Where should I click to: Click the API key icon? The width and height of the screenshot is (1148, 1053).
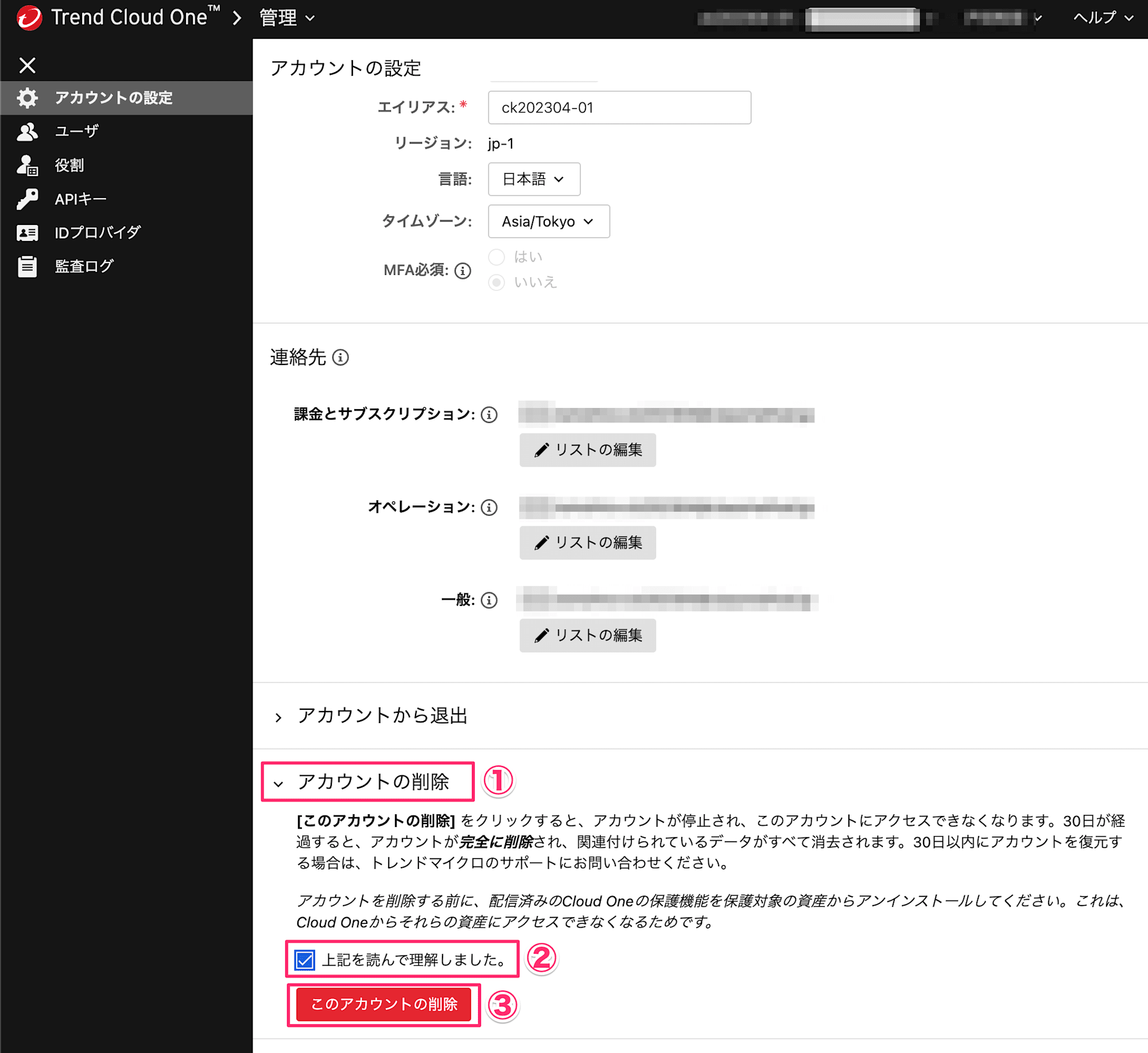(27, 199)
